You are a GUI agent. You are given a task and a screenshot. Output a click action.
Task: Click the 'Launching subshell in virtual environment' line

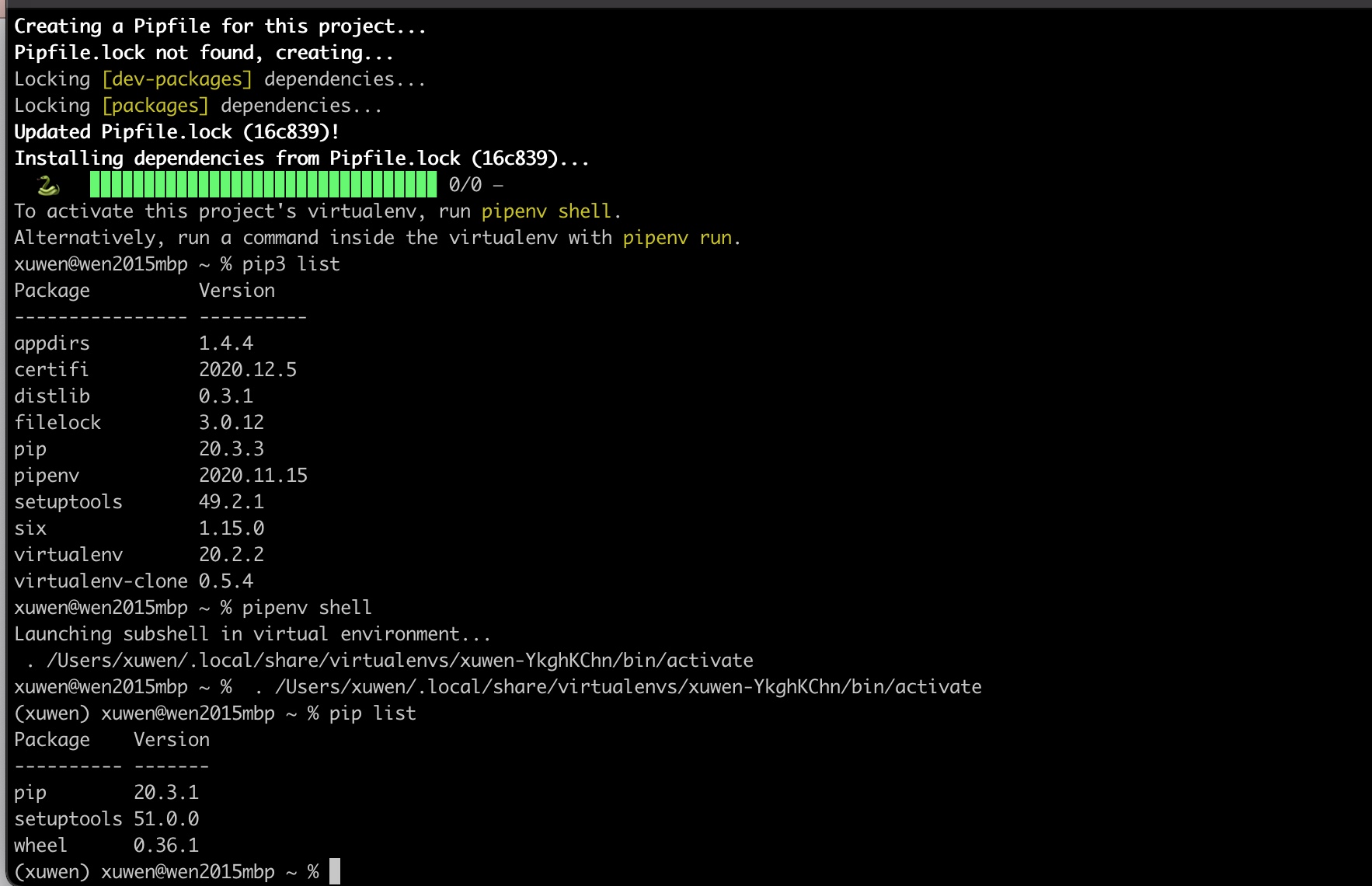(x=252, y=634)
